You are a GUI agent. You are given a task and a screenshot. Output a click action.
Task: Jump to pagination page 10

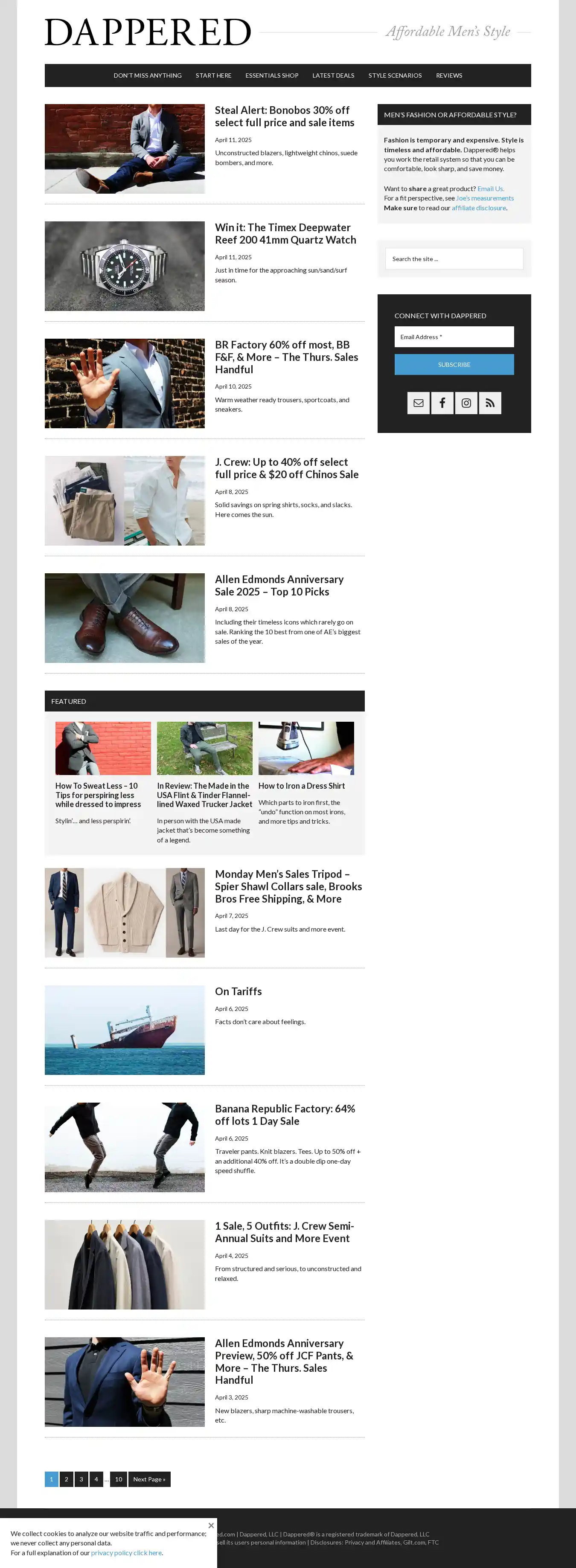click(x=119, y=1479)
